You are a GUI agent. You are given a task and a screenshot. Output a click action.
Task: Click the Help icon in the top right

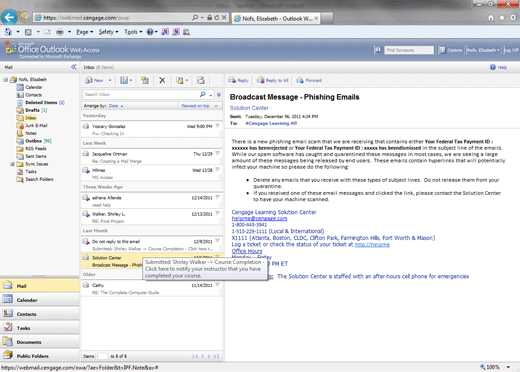[493, 67]
